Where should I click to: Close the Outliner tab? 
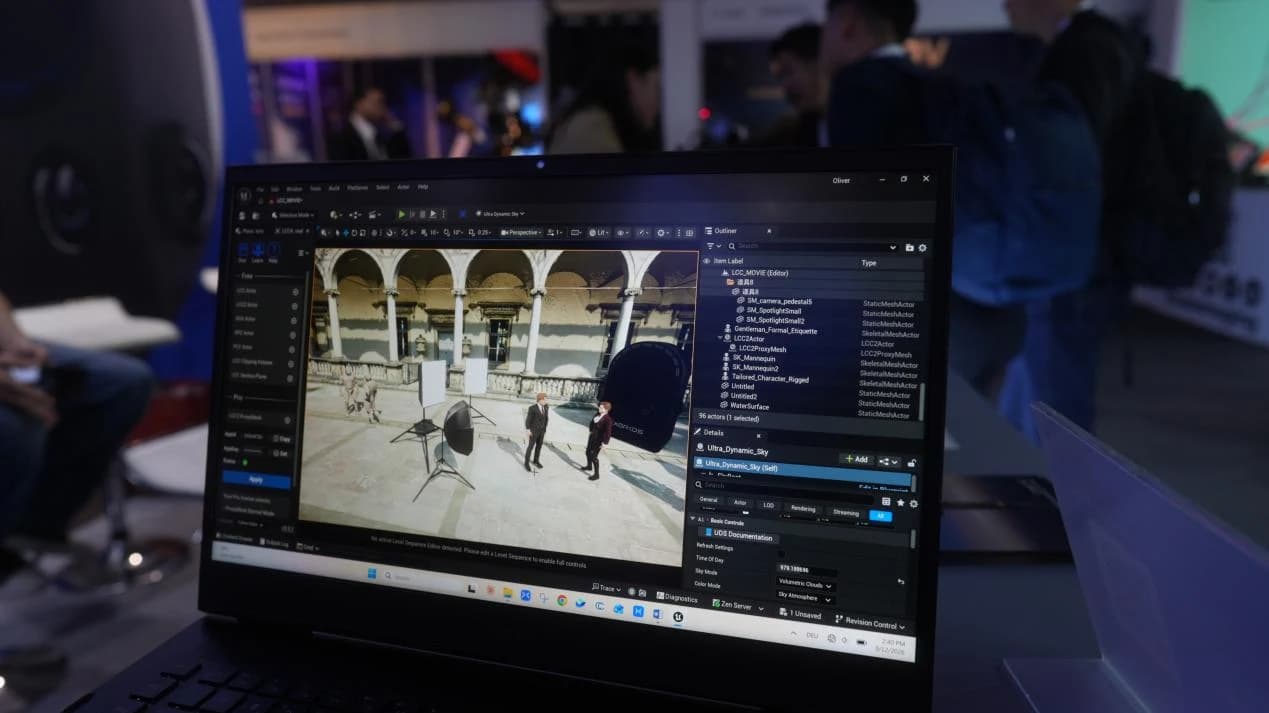click(x=768, y=231)
